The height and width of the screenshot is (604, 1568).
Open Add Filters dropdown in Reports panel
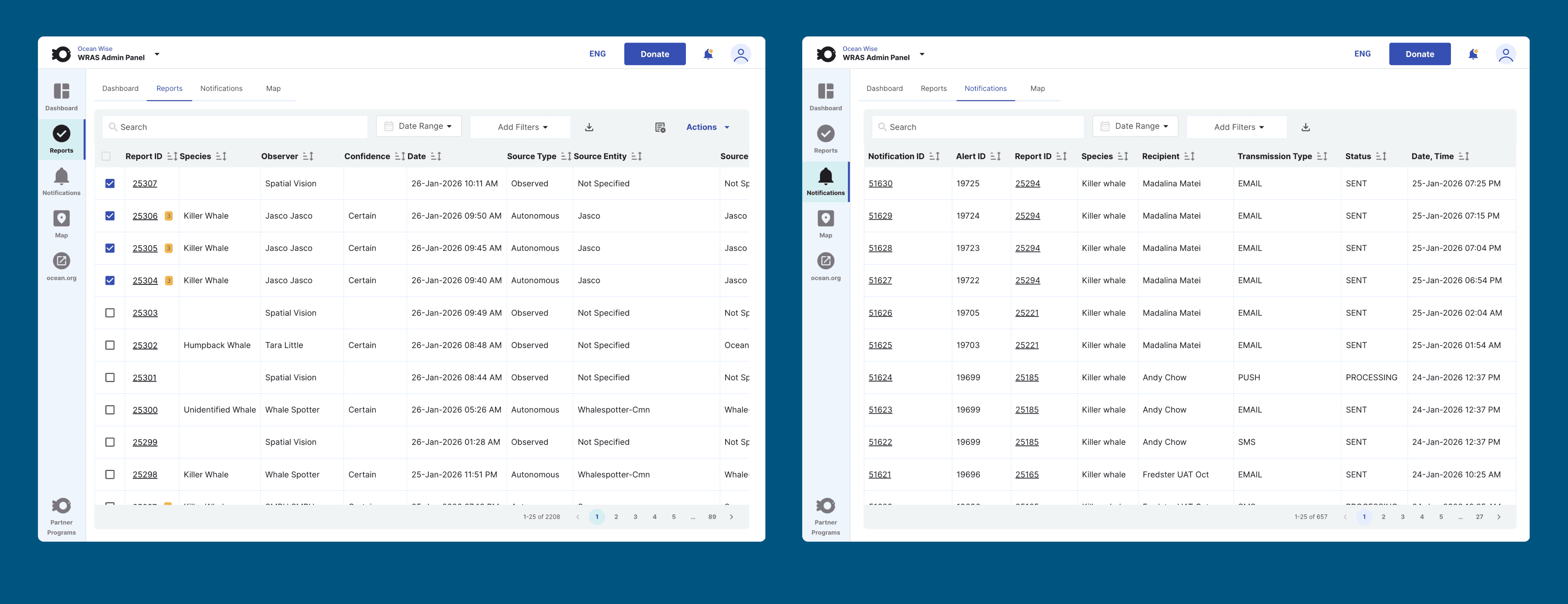click(521, 127)
